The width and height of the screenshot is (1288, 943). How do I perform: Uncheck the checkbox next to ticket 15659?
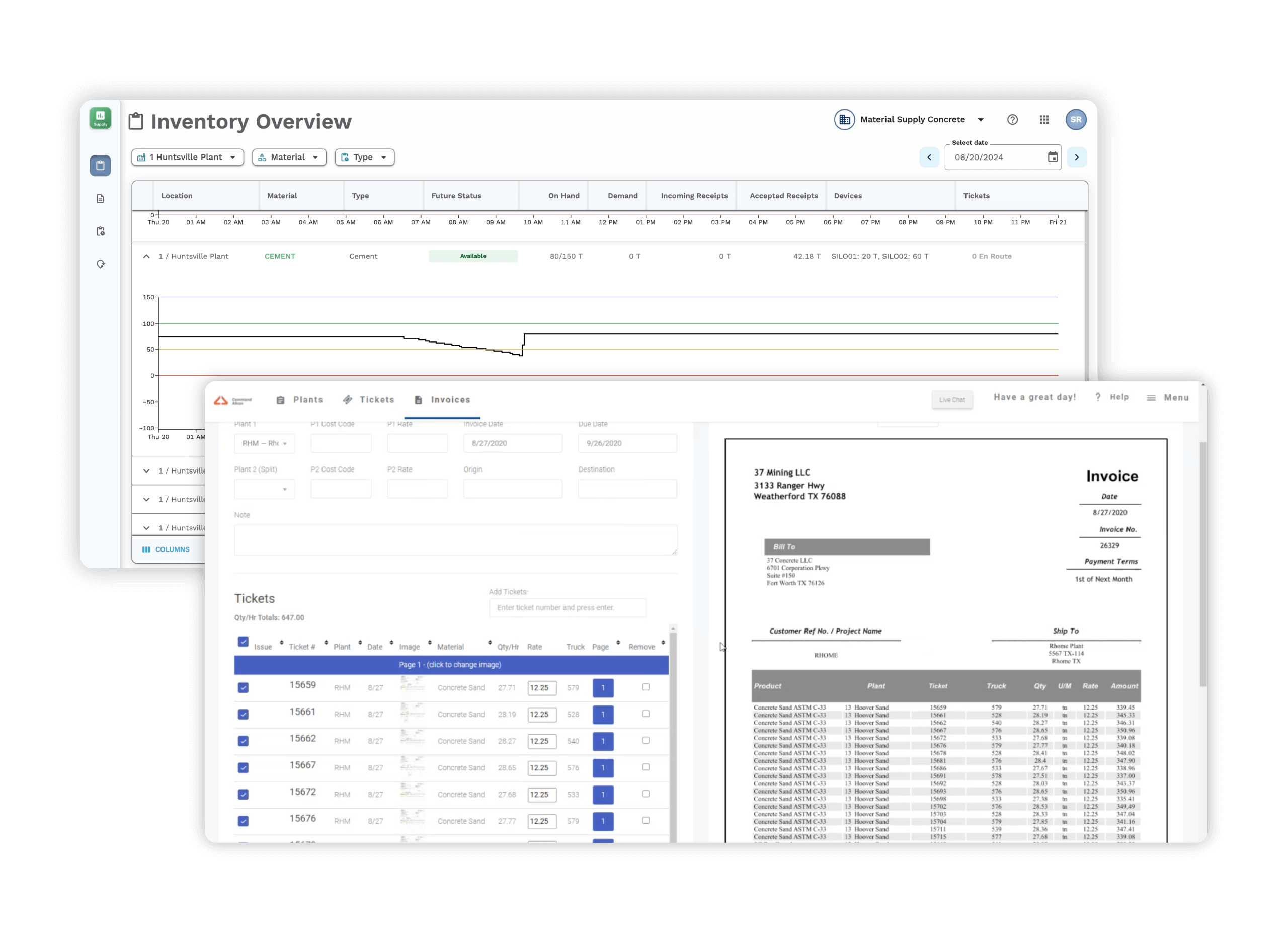243,688
